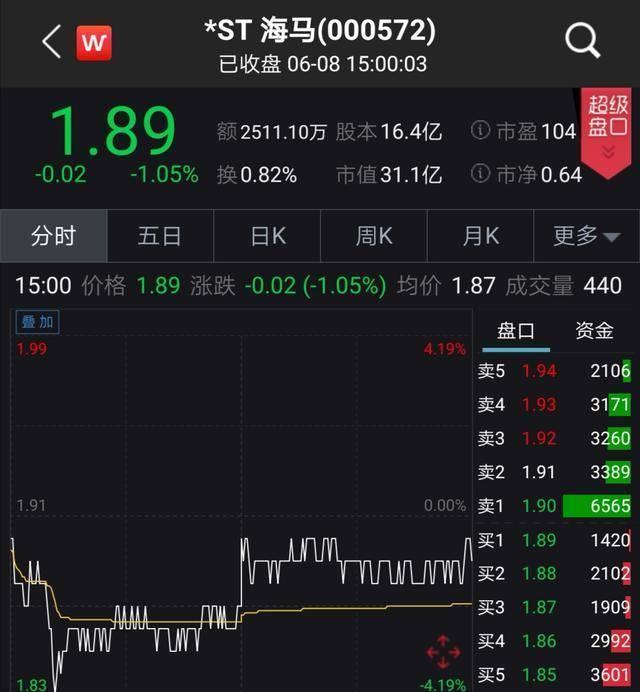Tap the 成交量 440 volume readout

564,286
